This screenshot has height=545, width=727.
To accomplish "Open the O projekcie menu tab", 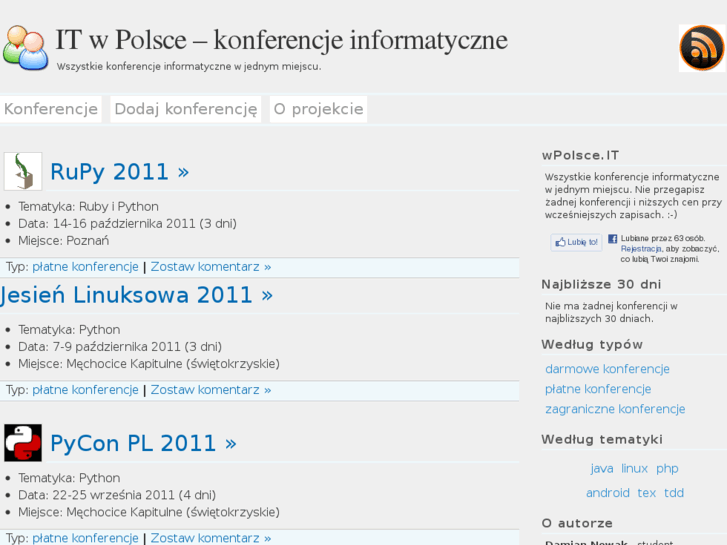I will [x=318, y=109].
